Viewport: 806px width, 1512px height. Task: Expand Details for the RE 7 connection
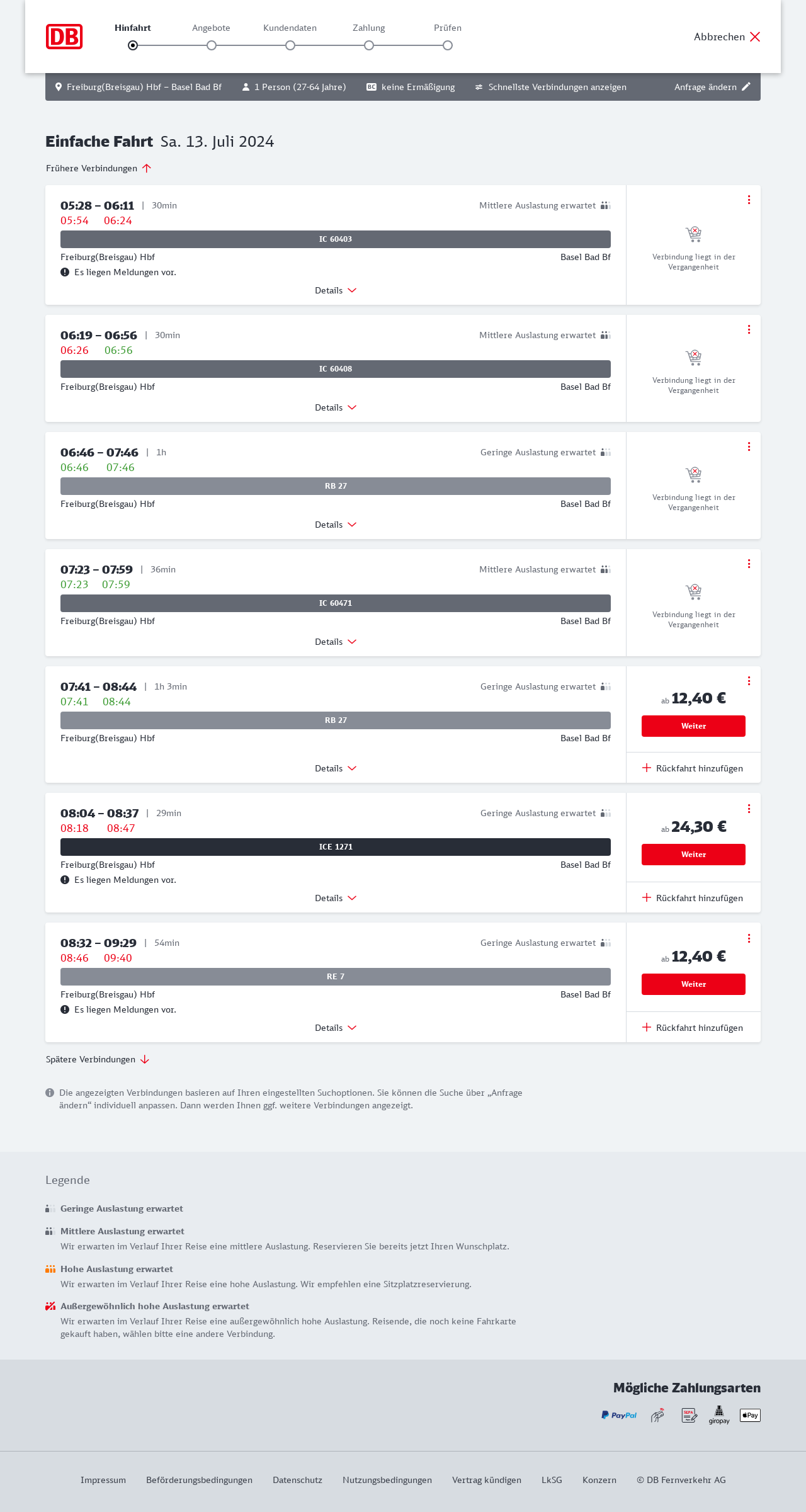coord(336,1028)
